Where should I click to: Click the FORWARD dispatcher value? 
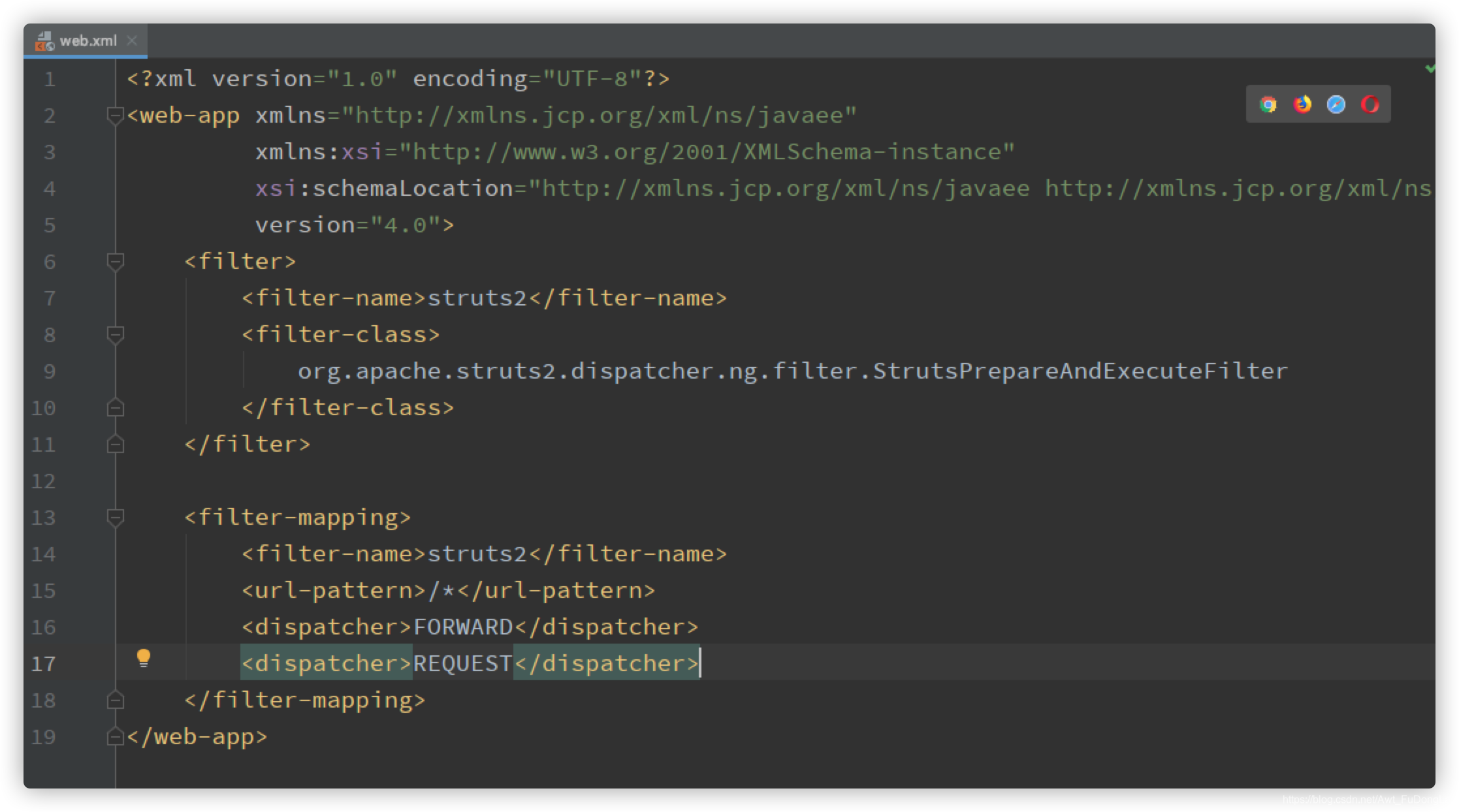(463, 627)
